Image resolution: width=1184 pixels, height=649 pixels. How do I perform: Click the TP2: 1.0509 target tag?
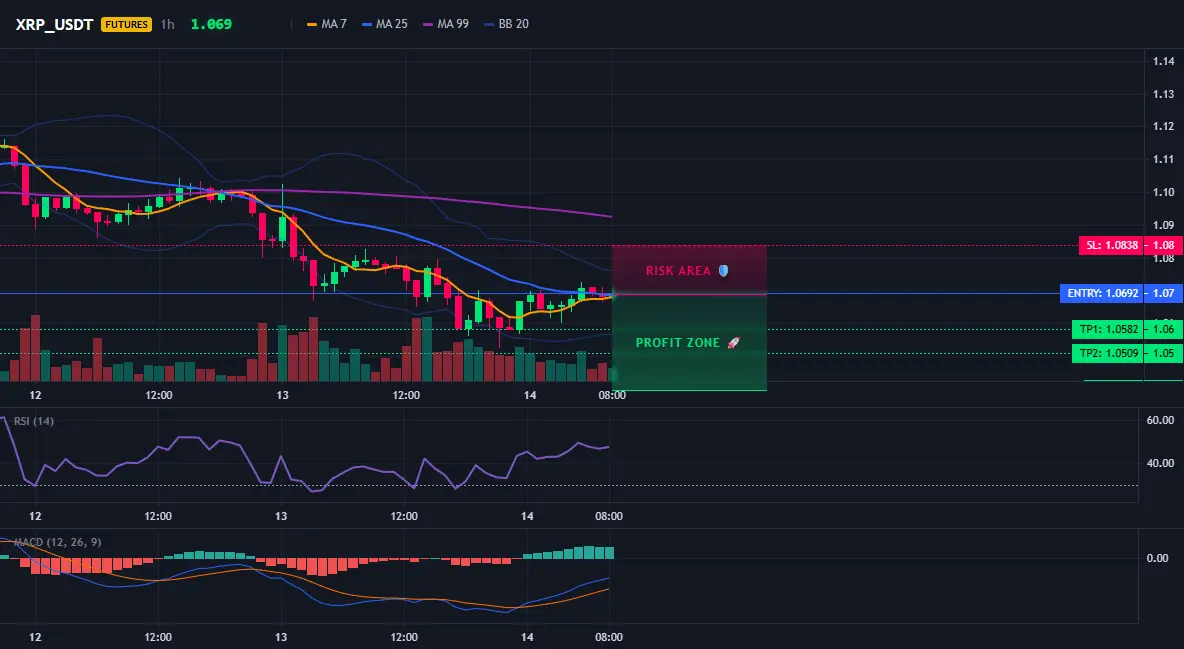1108,353
